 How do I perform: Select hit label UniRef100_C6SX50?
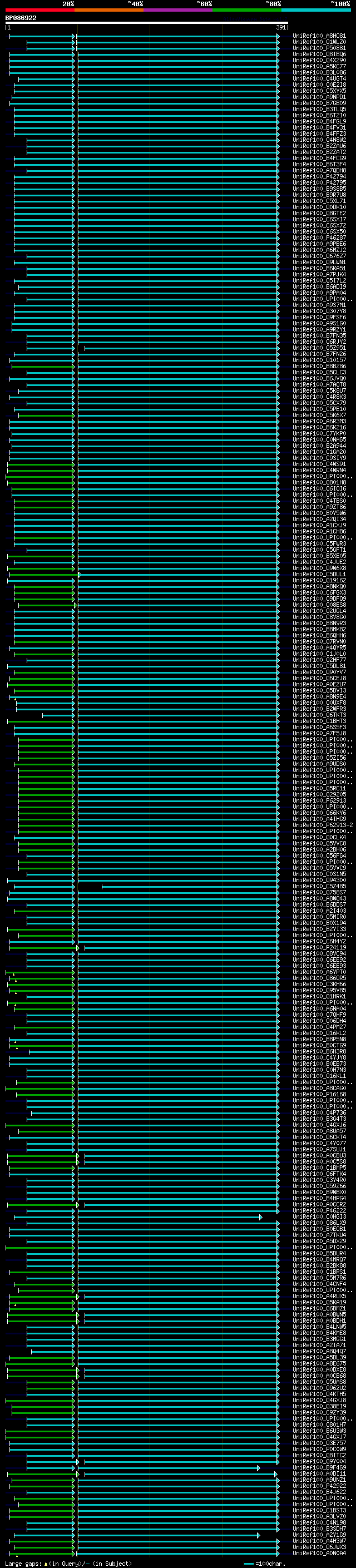[319, 231]
